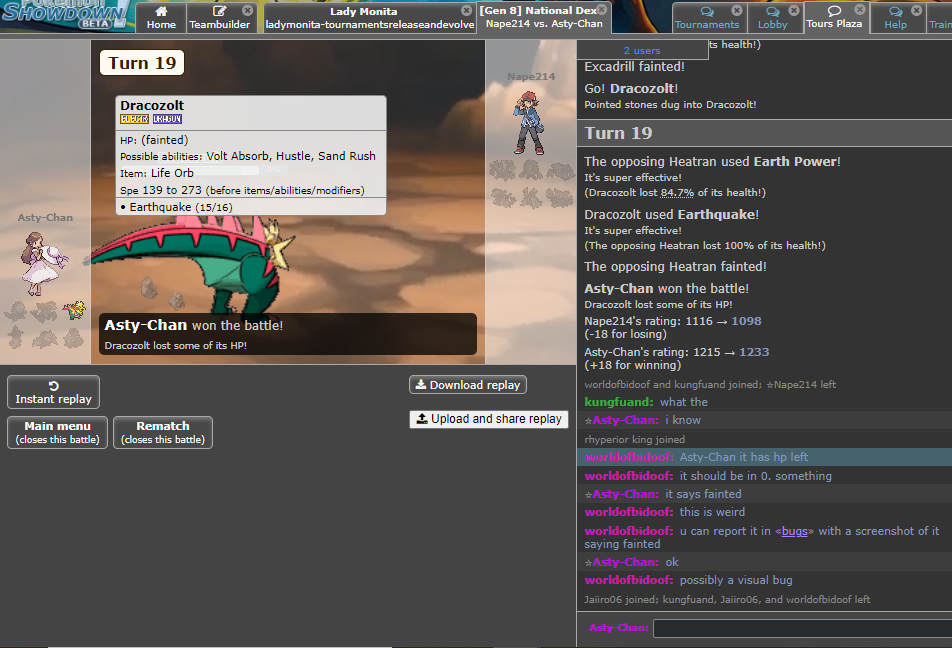
Task: Click the Teambuilder pencil edit icon
Action: (219, 11)
